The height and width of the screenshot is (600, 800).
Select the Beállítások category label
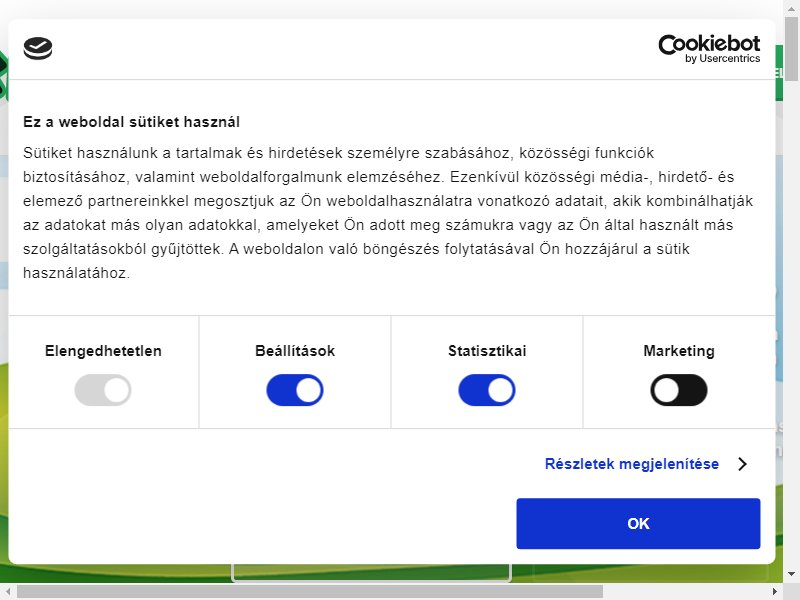[295, 351]
